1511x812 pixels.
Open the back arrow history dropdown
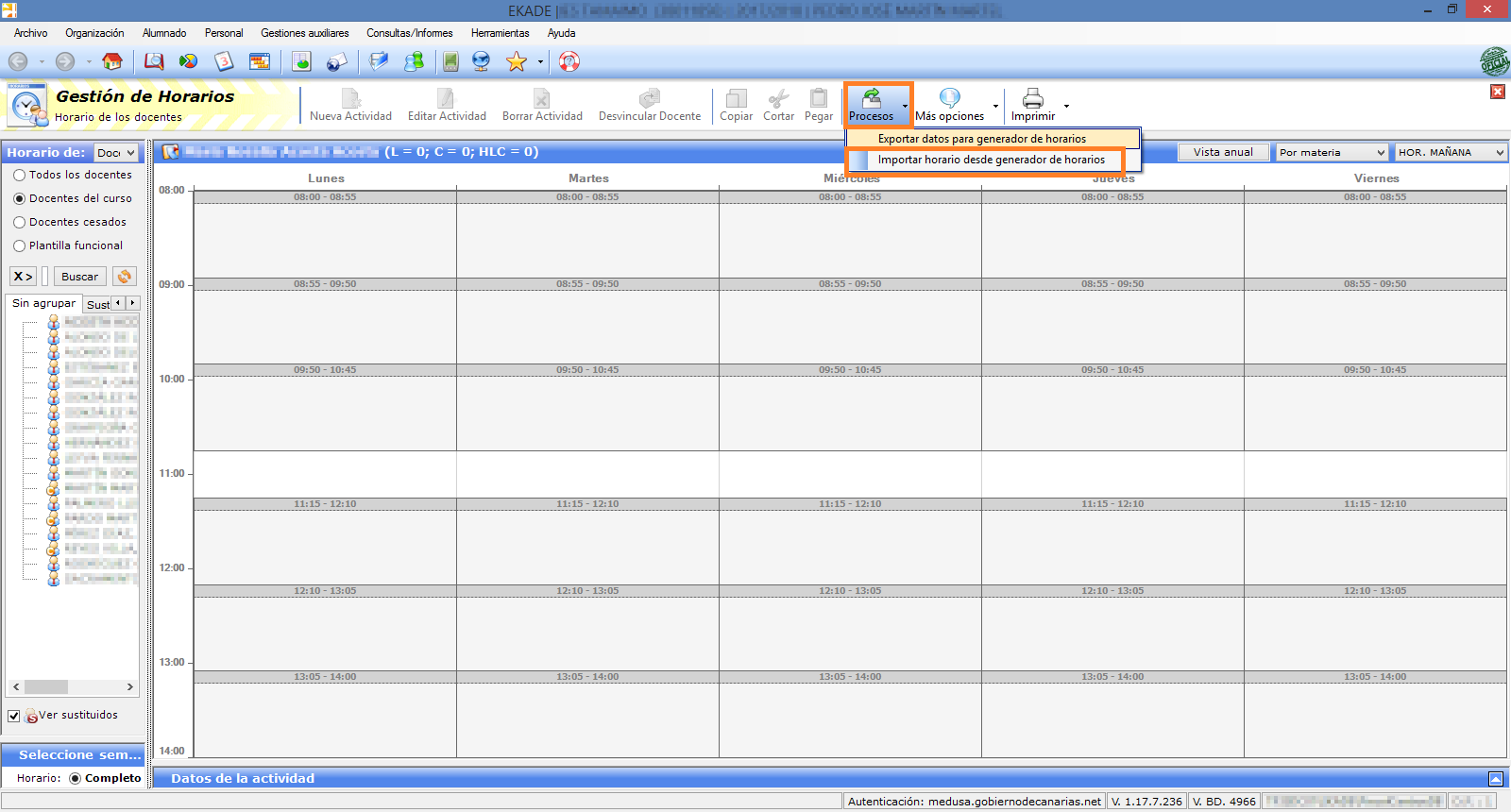pyautogui.click(x=42, y=62)
